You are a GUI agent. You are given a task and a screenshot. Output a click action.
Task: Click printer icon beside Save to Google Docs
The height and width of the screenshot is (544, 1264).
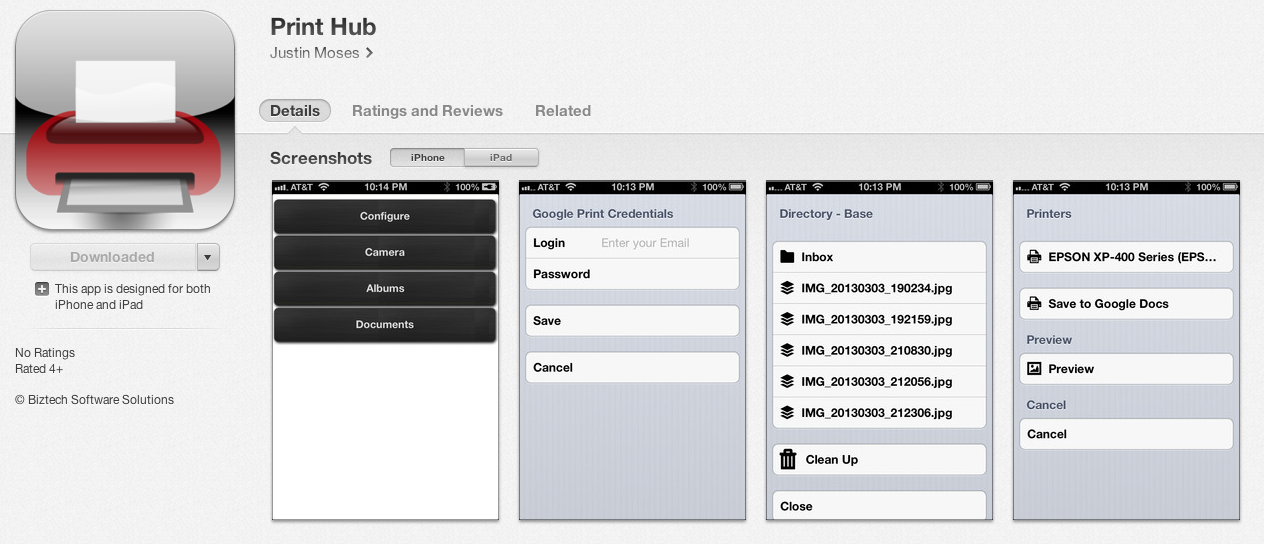click(1034, 304)
